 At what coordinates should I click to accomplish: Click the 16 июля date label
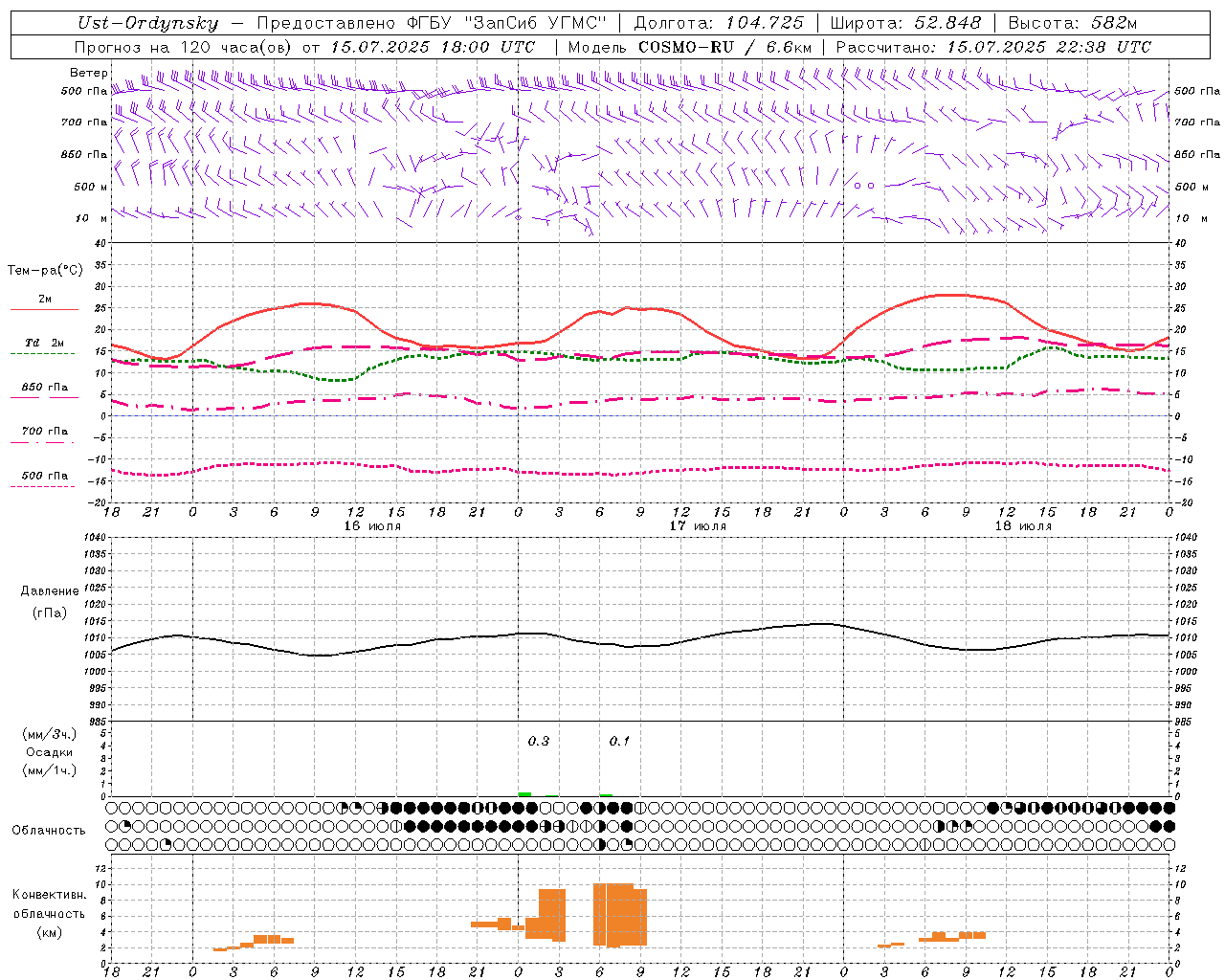tap(372, 526)
